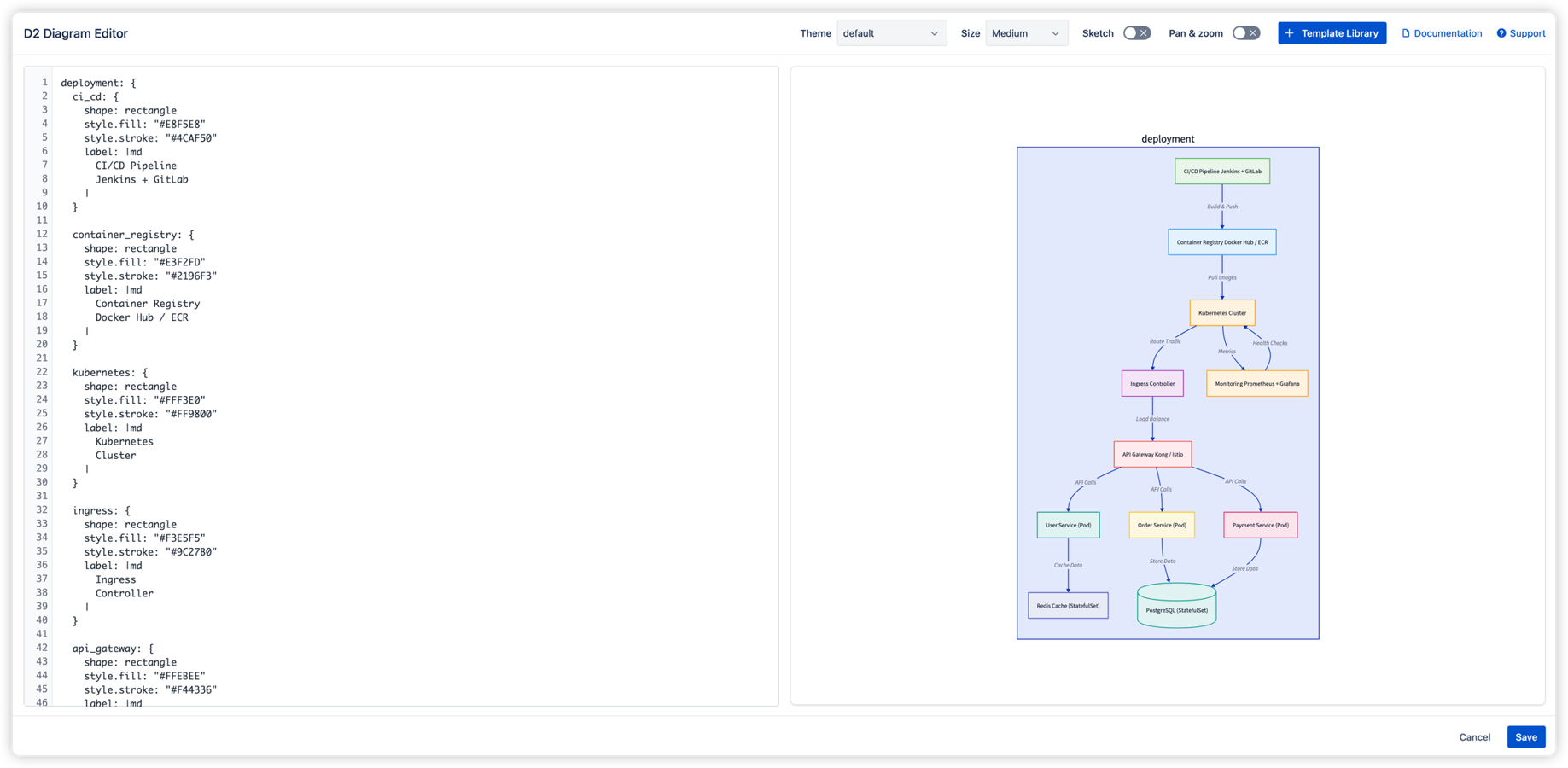Open the Documentation link
This screenshot has height=768, width=1568.
click(x=1447, y=32)
